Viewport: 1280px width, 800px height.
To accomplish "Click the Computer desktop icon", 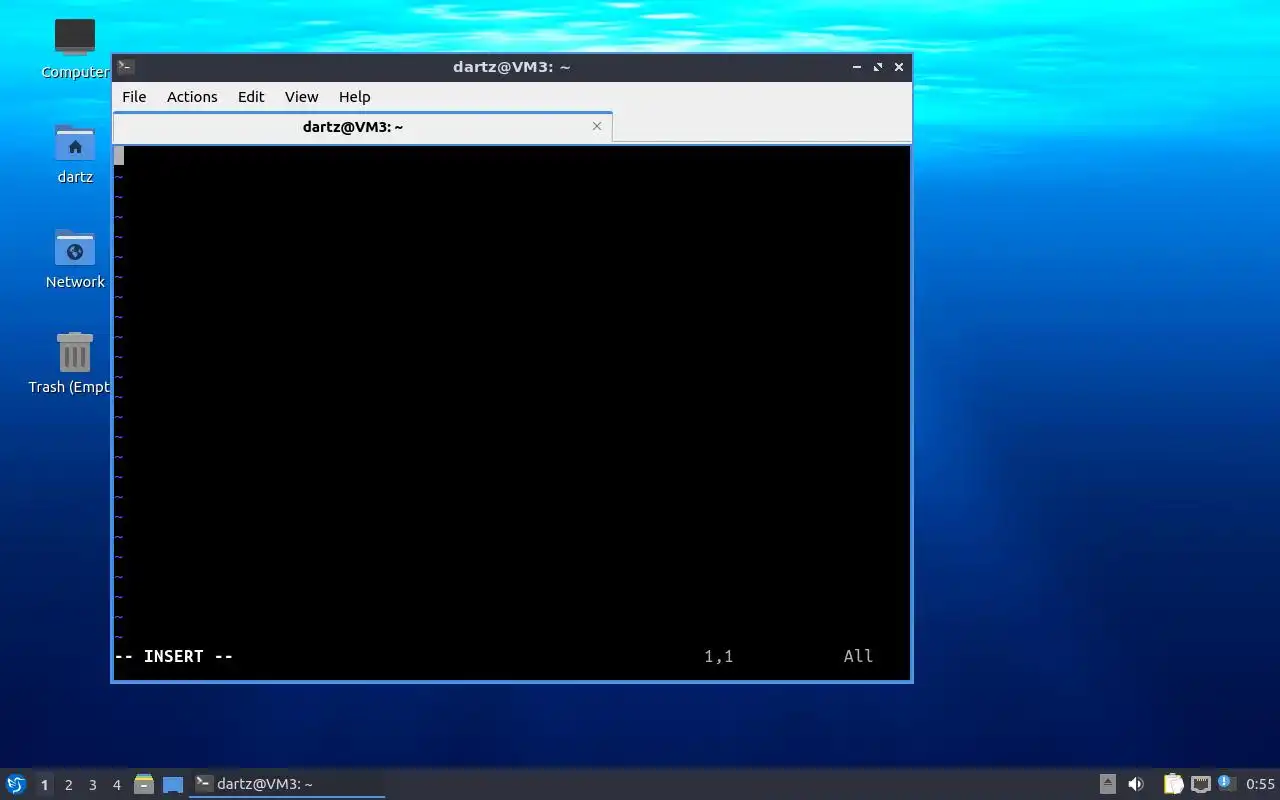I will click(x=75, y=49).
